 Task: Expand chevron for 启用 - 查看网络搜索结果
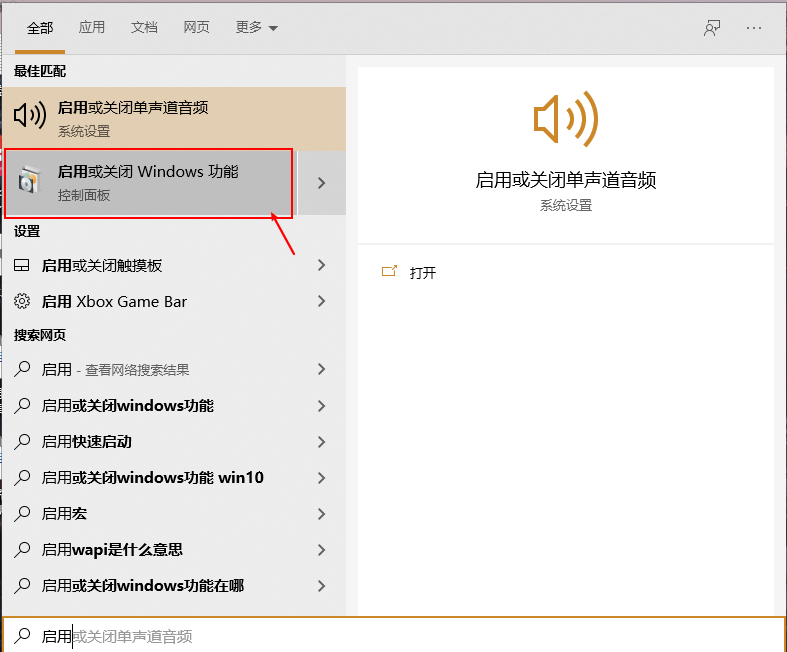322,369
